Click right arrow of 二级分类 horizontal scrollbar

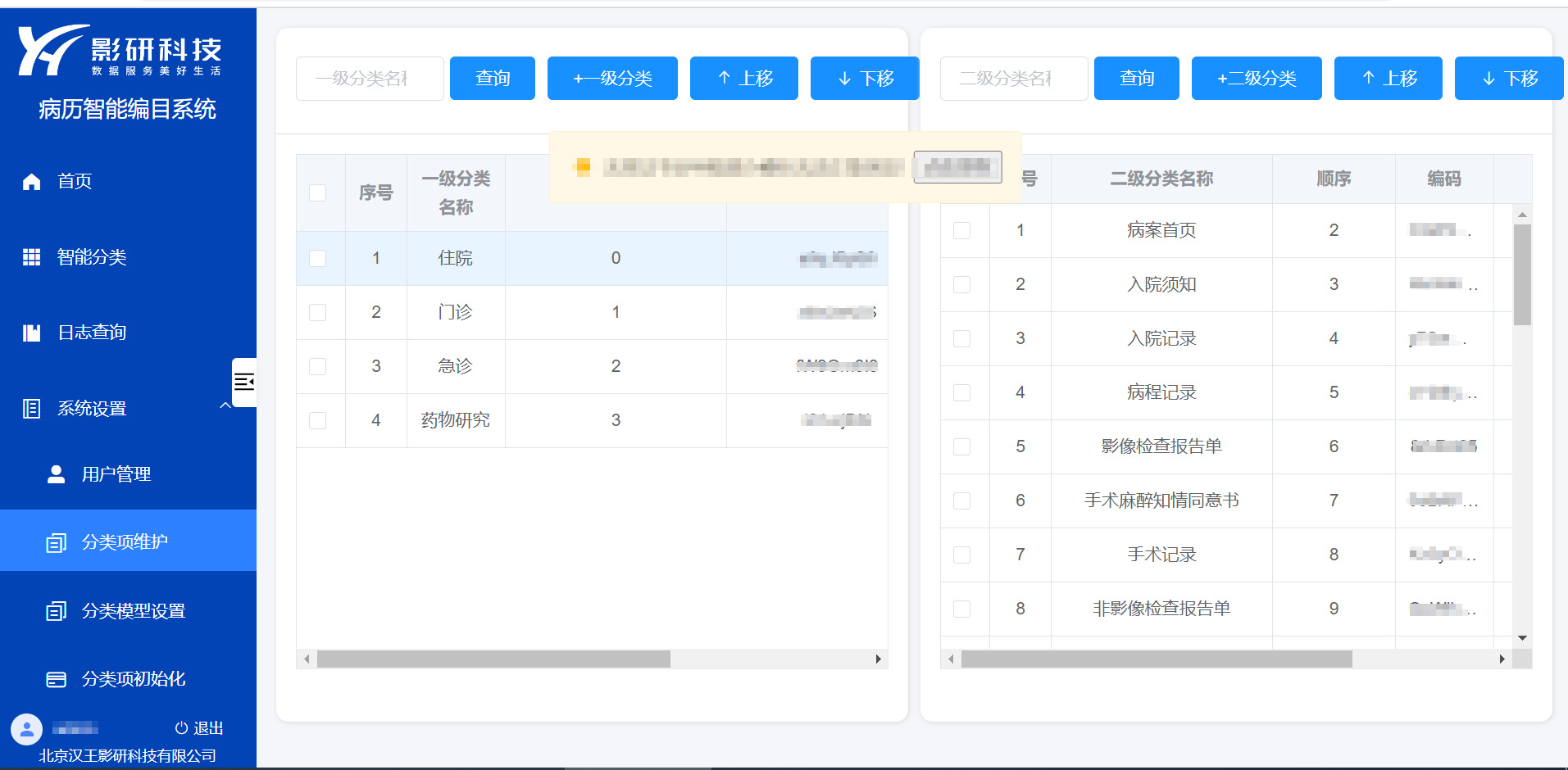[x=1502, y=659]
